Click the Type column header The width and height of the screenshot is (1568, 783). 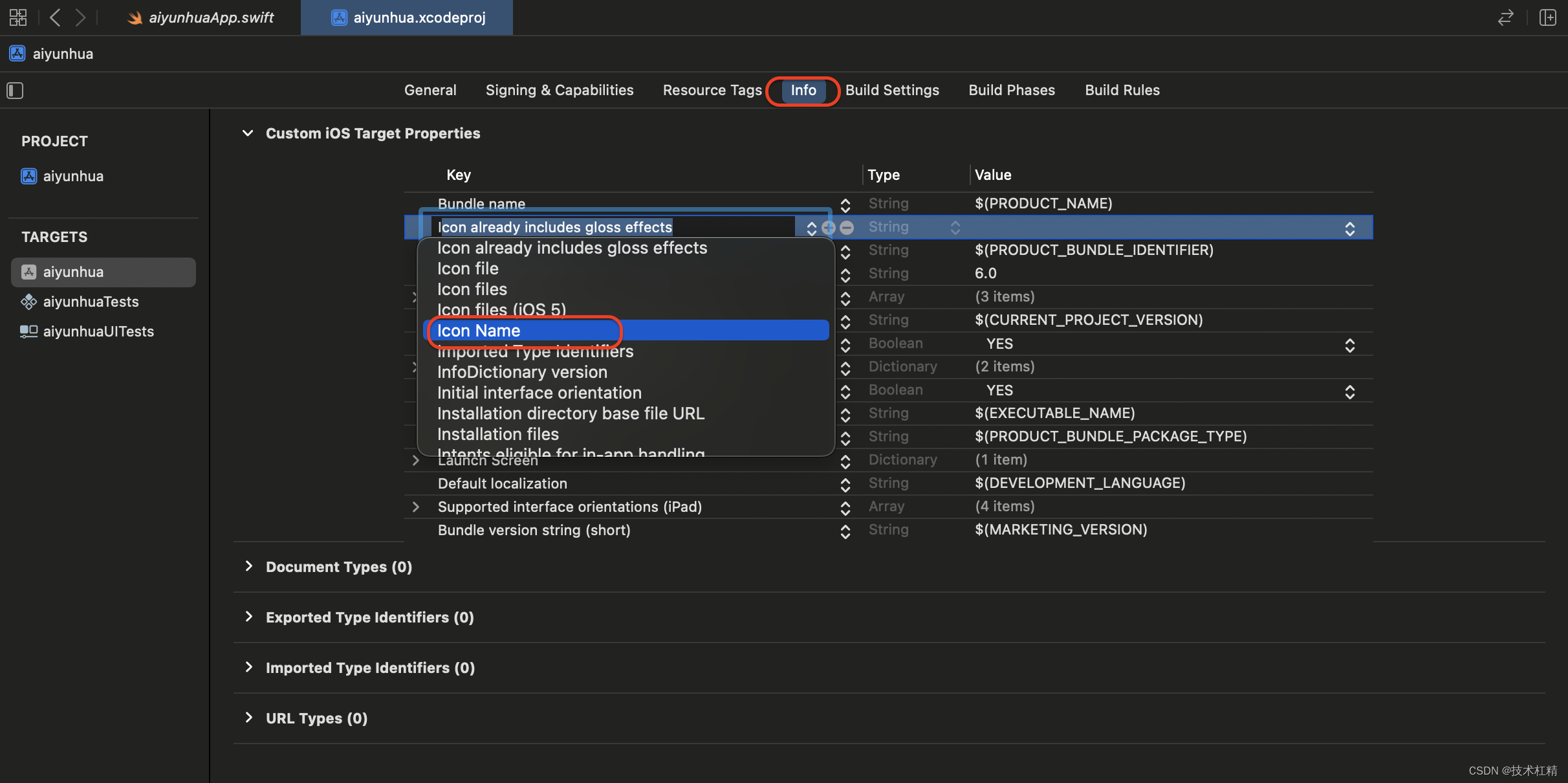click(x=884, y=175)
